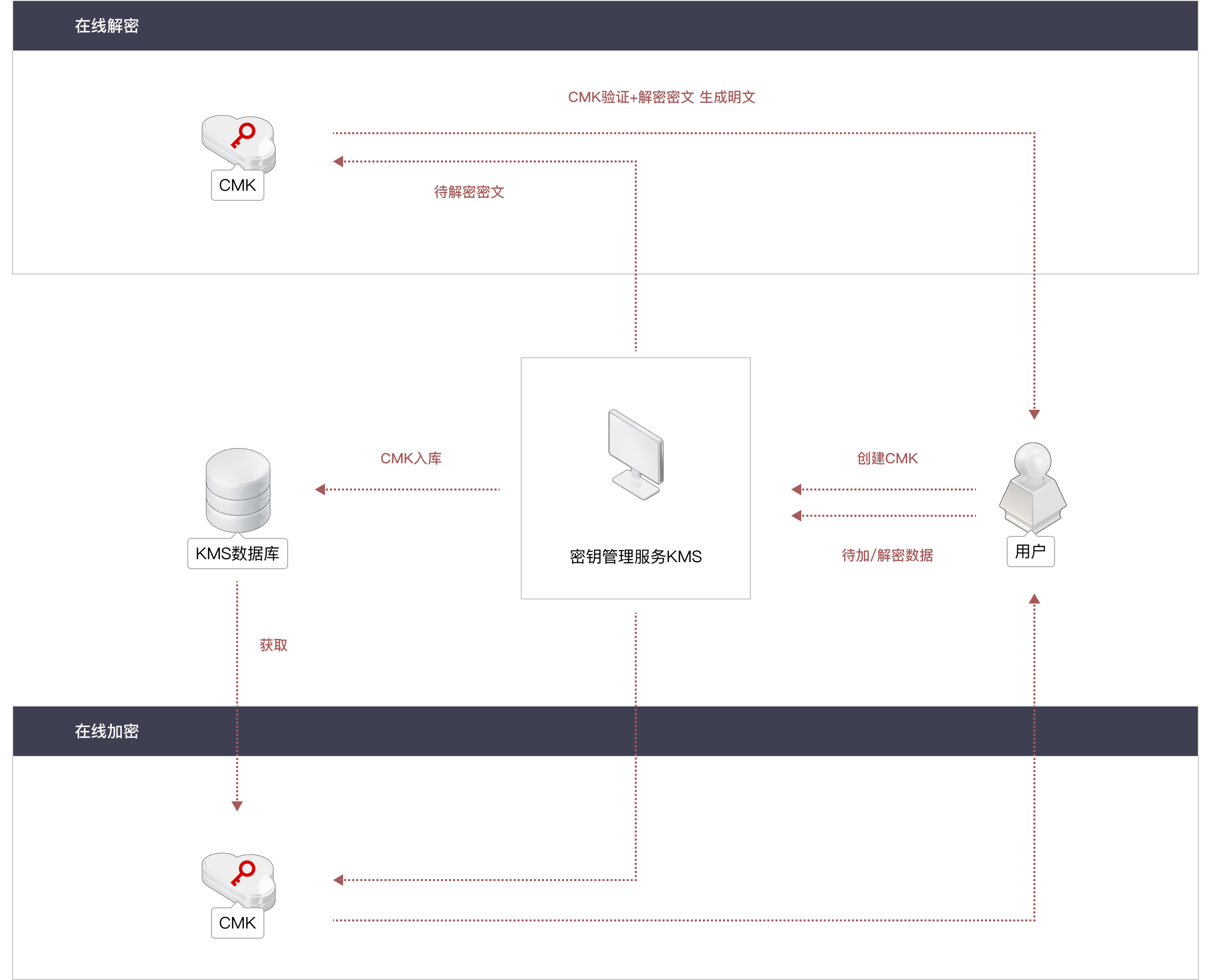Click the 待解密密文 label
The image size is (1211, 980).
[469, 192]
